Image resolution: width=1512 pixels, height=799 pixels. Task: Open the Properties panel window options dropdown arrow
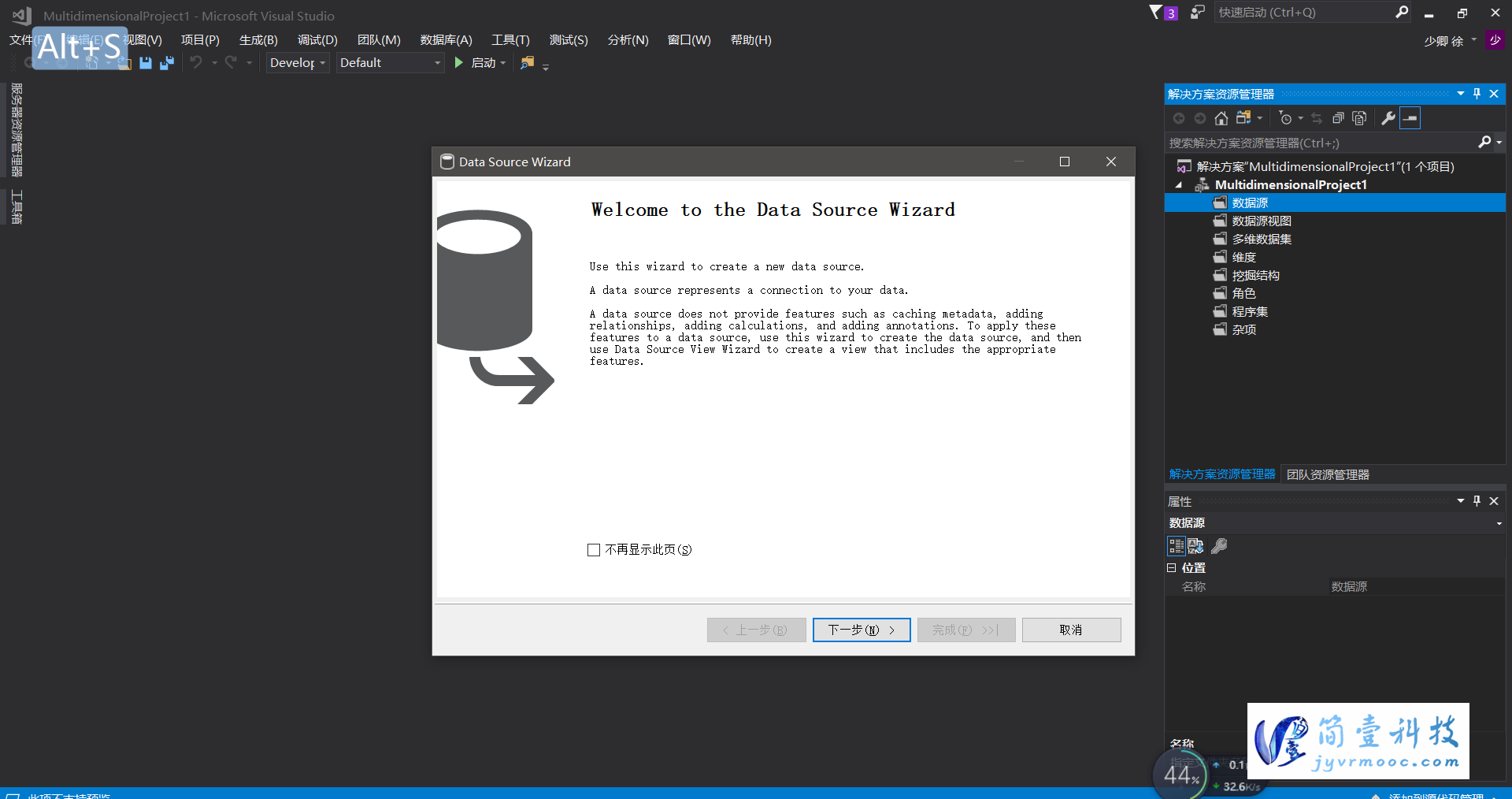click(x=1460, y=500)
